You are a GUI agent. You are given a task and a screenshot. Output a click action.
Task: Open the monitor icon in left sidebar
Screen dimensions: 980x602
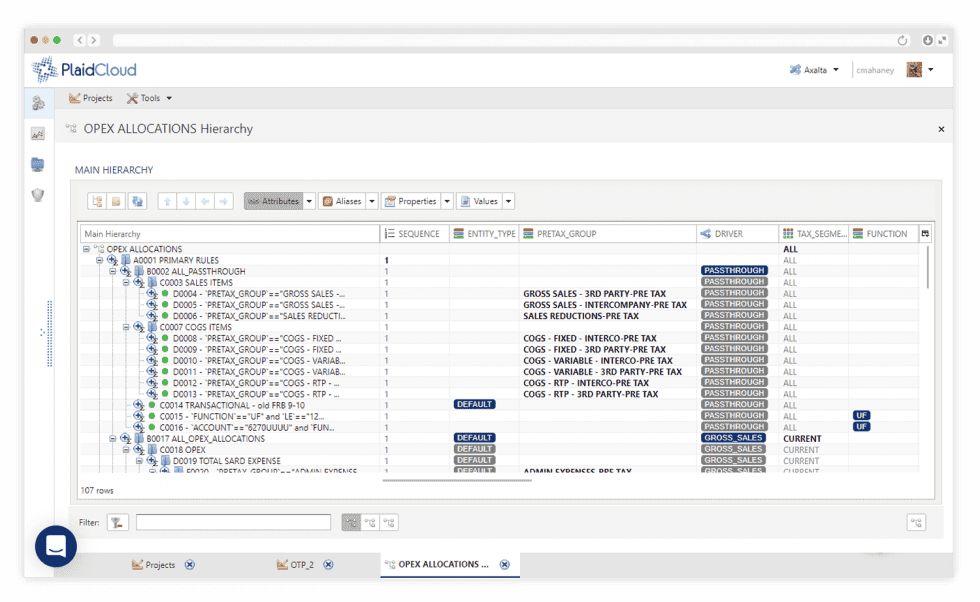click(38, 164)
